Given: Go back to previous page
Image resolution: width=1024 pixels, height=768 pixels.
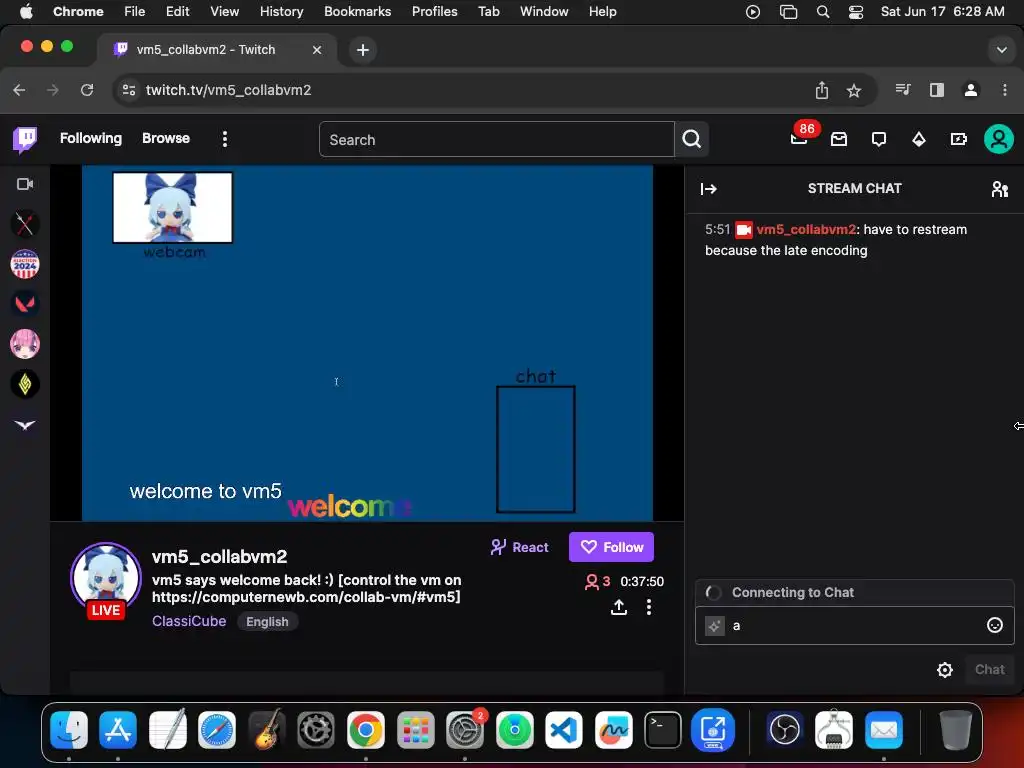Looking at the screenshot, I should pyautogui.click(x=20, y=90).
